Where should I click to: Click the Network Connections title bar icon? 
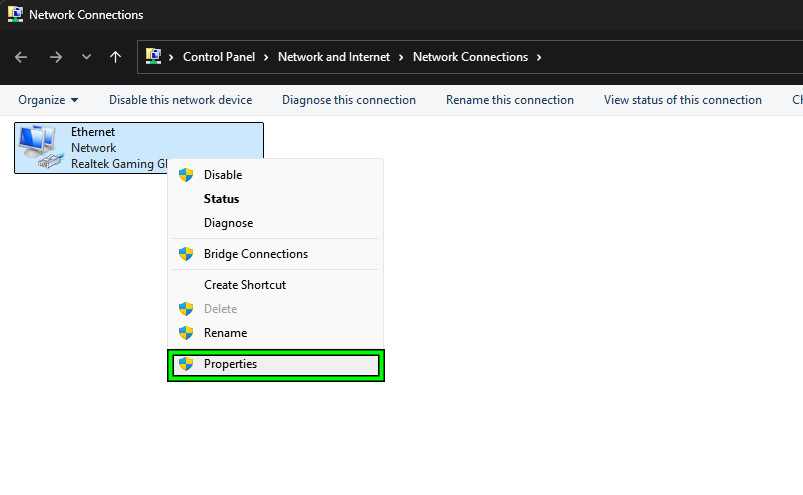15,15
